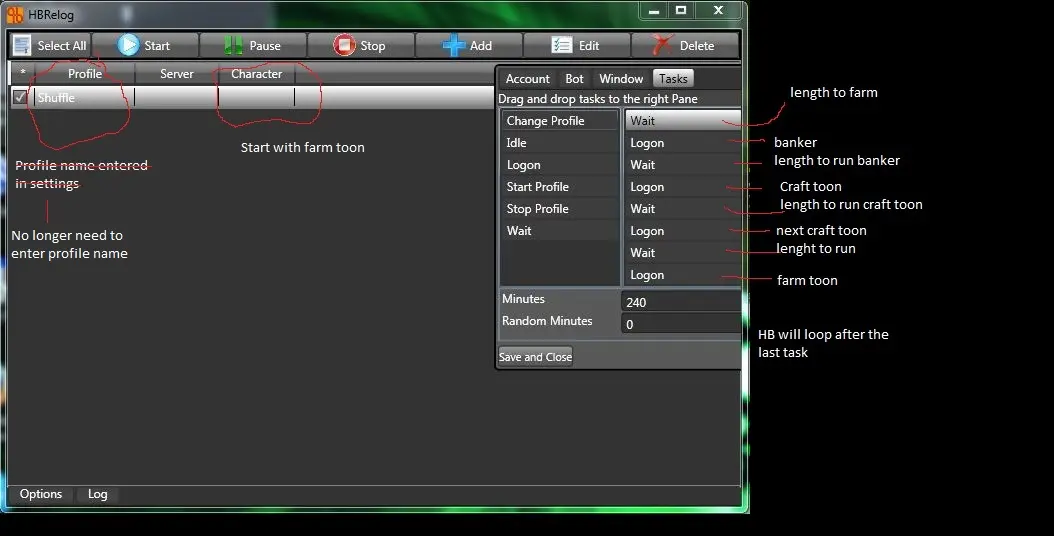
Task: Open Edit via the checklist icon
Action: [562, 46]
